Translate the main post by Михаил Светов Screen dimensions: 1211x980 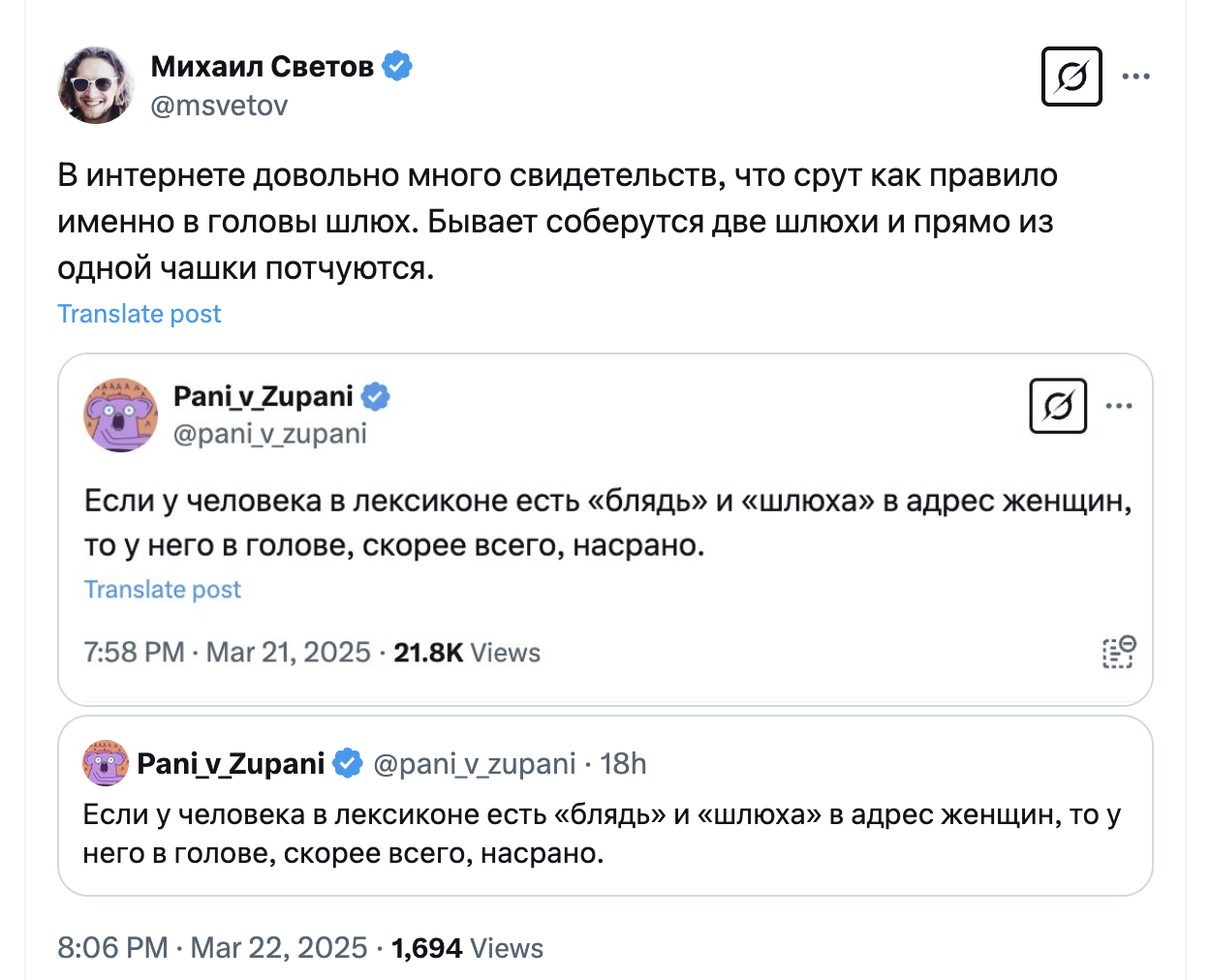pyautogui.click(x=140, y=314)
